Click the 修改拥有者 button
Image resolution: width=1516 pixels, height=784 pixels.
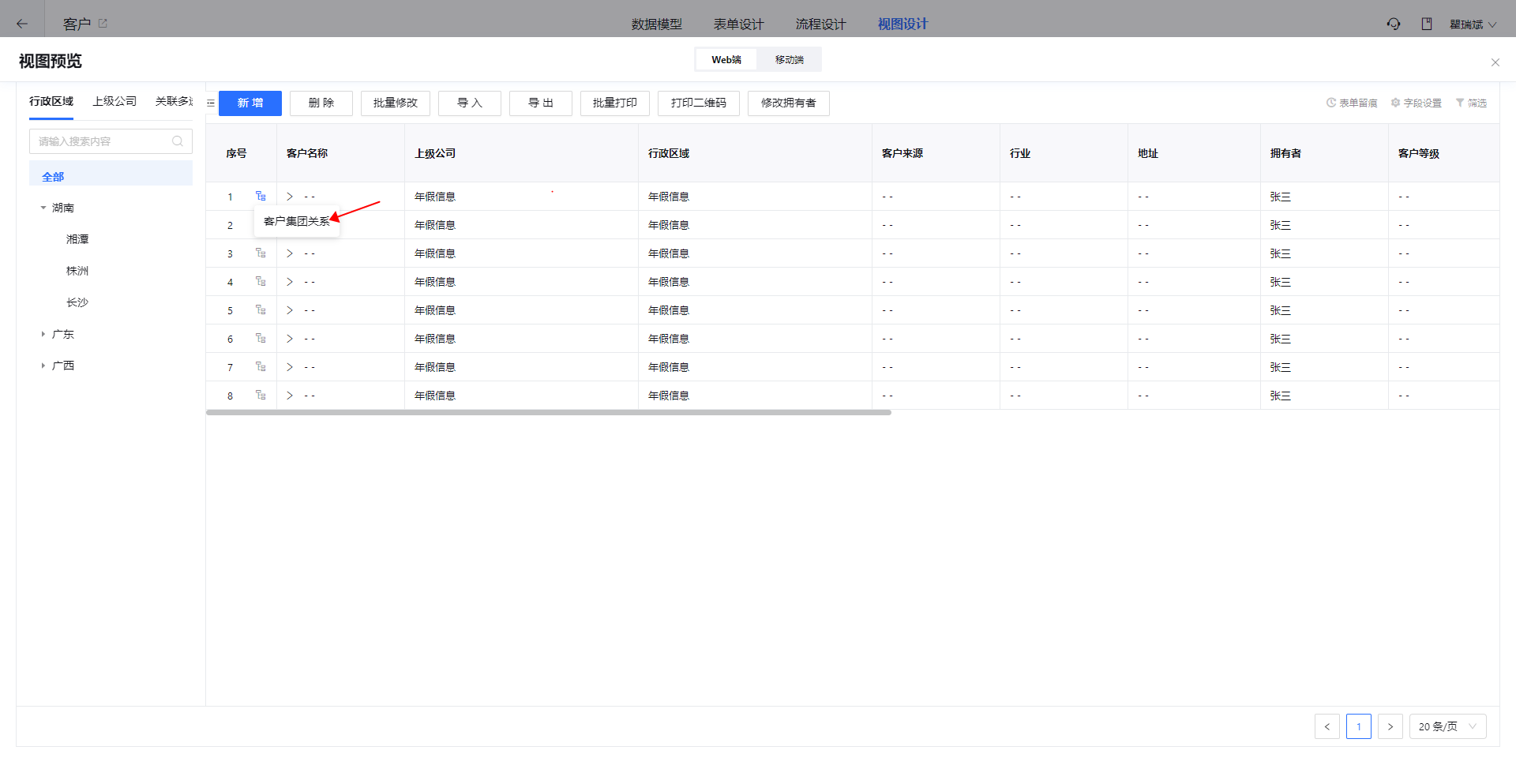click(x=789, y=103)
